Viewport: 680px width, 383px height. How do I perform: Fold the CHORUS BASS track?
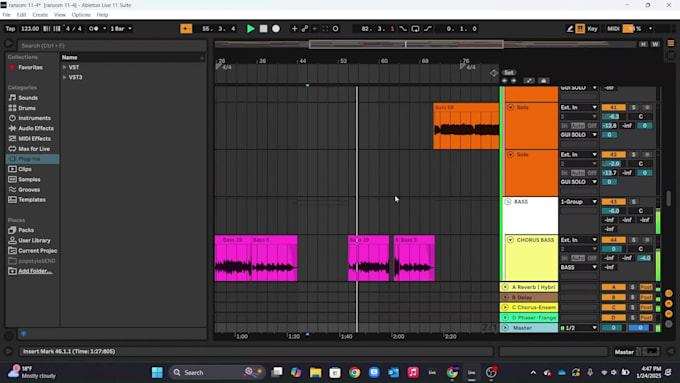[x=510, y=240]
